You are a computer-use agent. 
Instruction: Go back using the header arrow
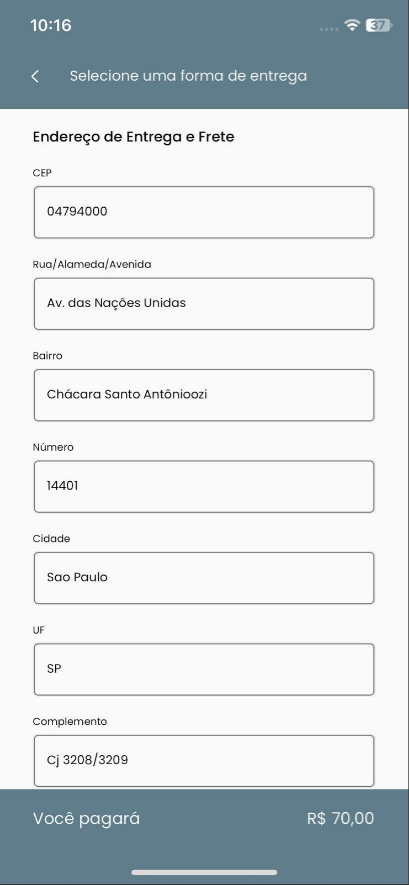tap(35, 76)
